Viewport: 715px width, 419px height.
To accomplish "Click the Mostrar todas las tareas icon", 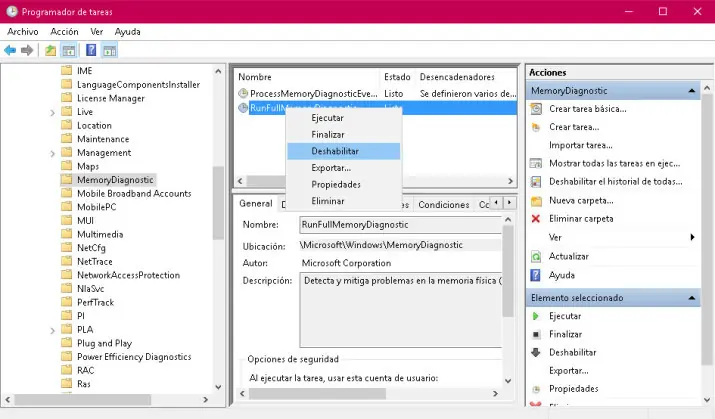I will pos(536,163).
